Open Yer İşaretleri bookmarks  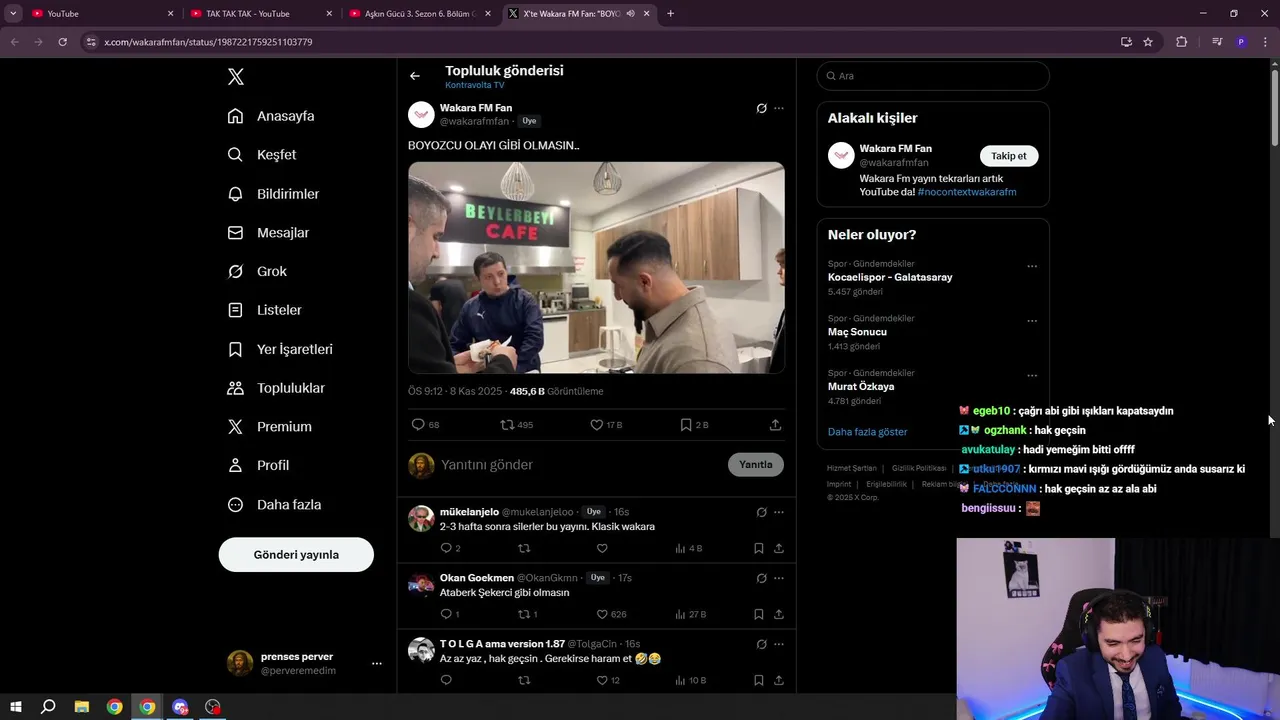click(x=280, y=349)
